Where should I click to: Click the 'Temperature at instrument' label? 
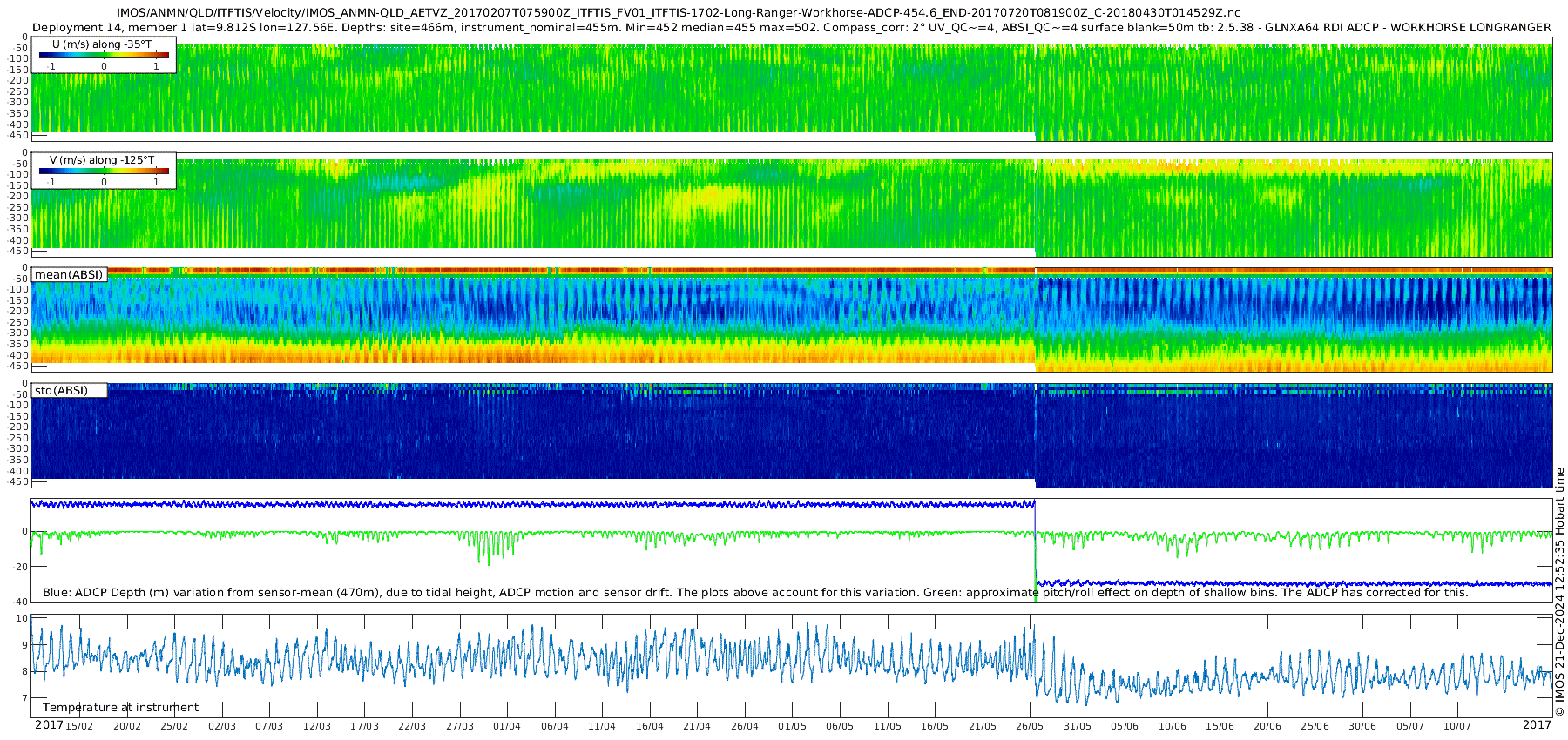pos(120,707)
